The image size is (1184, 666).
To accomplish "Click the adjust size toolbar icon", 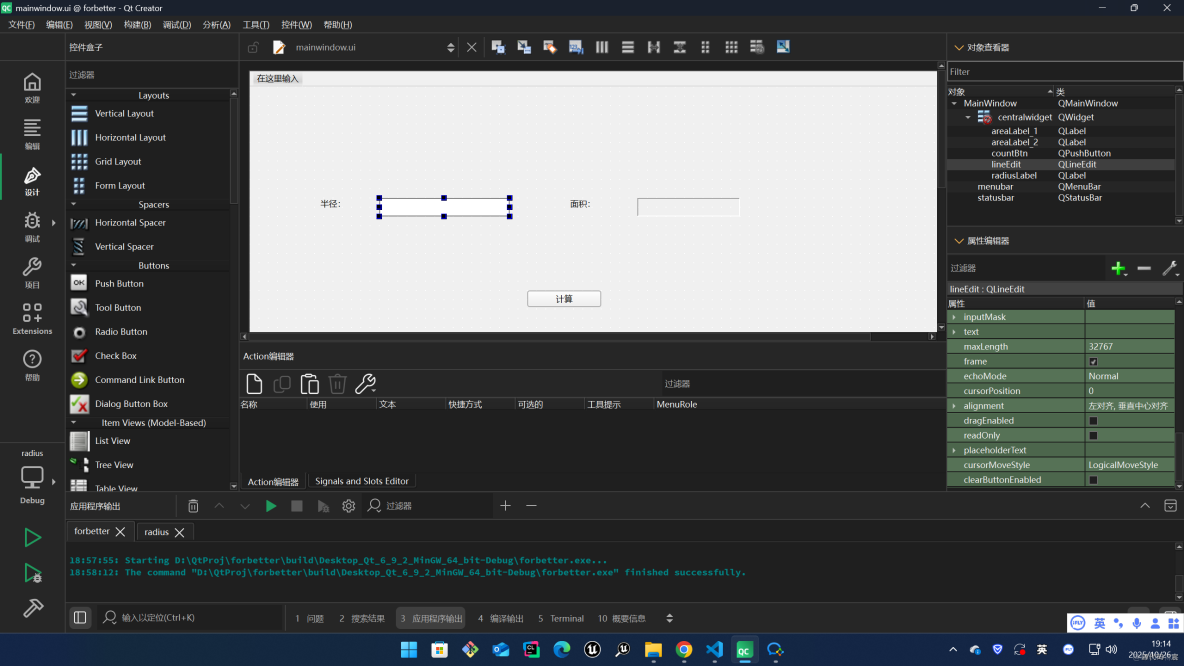I will pyautogui.click(x=783, y=46).
